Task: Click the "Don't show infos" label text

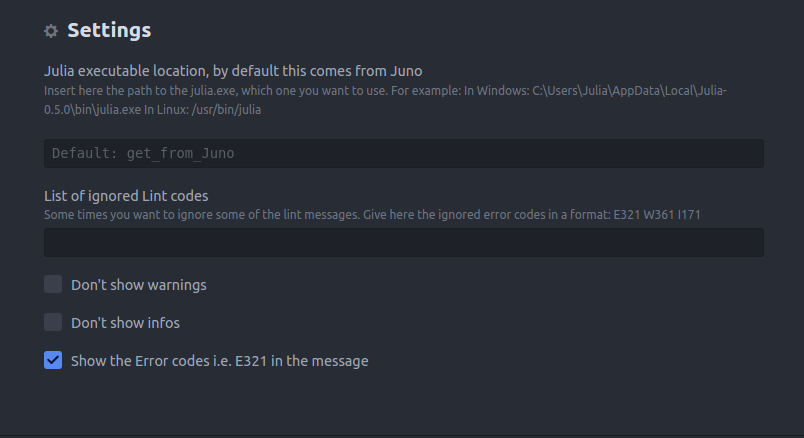Action: click(x=125, y=323)
